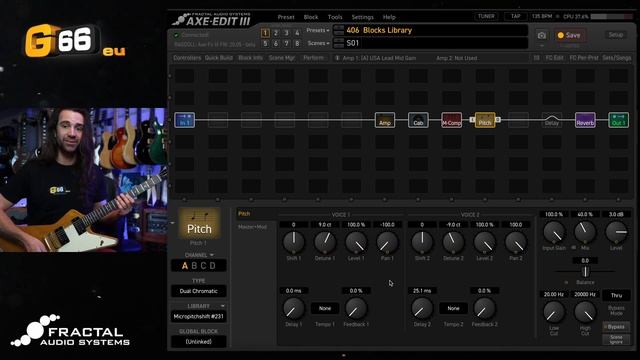Open the Scene Mgr panel

282,58
